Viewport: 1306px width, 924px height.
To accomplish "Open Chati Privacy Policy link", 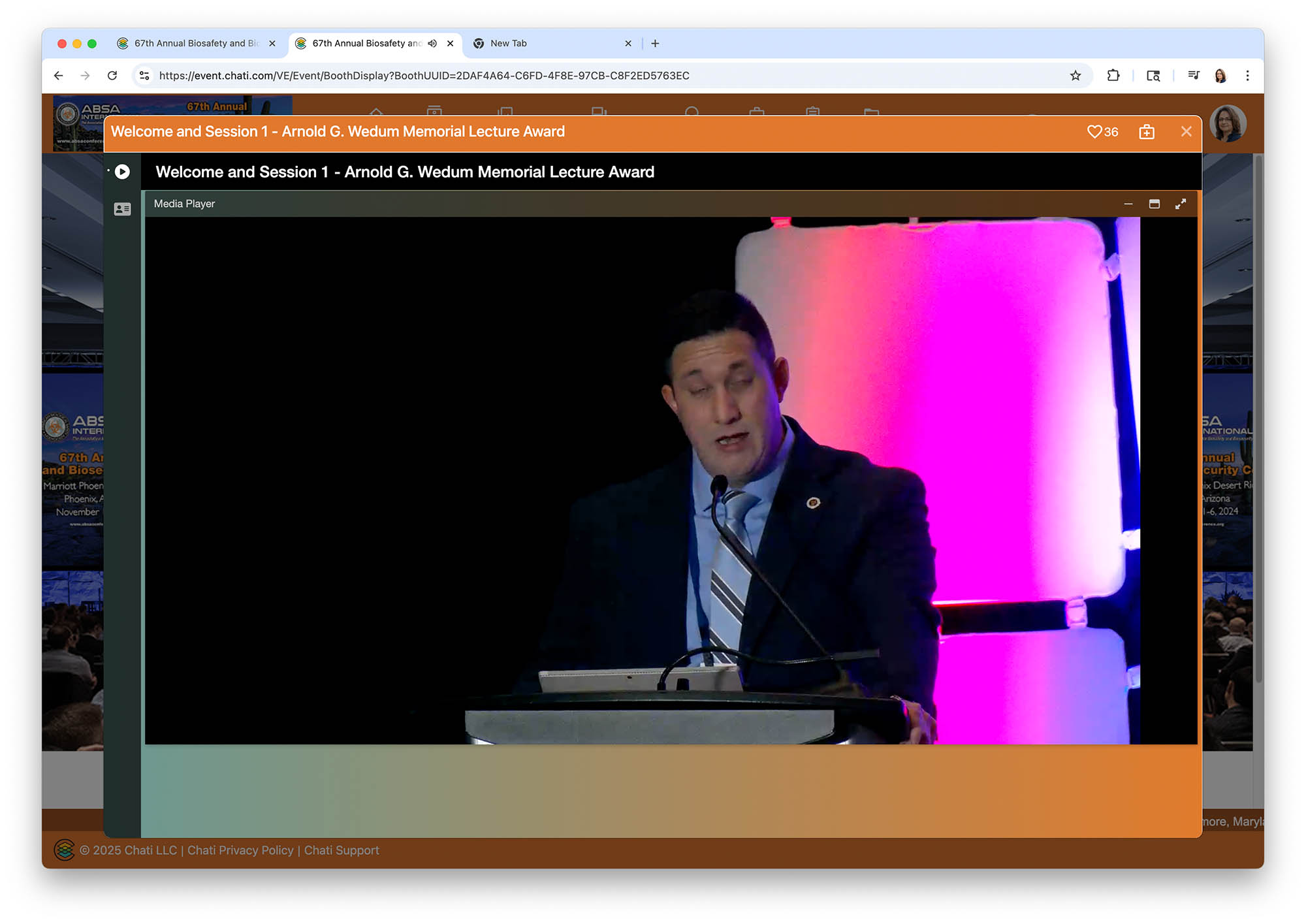I will (x=240, y=850).
